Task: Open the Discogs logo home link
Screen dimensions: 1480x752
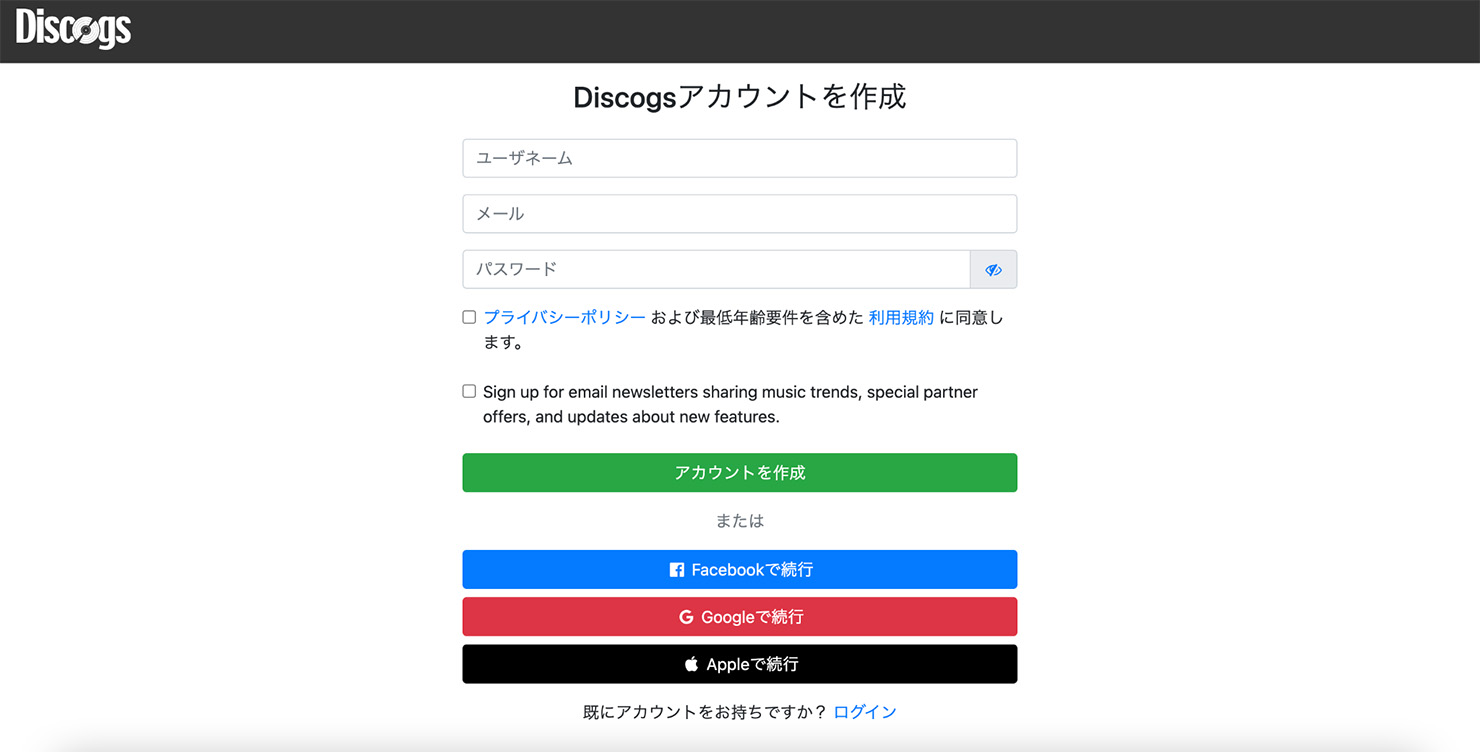Action: [x=73, y=29]
